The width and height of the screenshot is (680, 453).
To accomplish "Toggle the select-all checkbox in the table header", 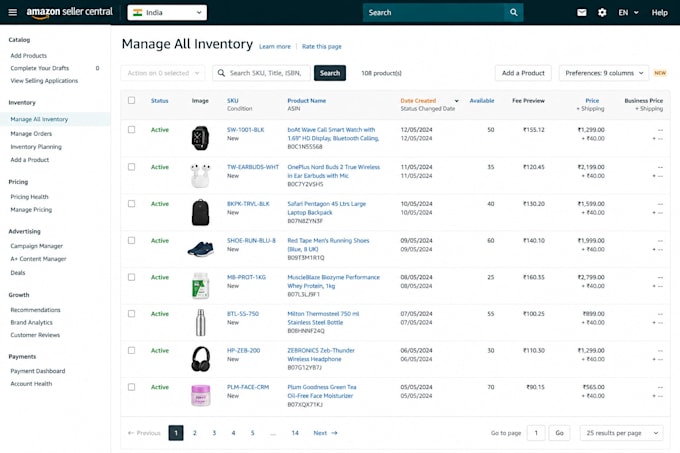I will pos(131,100).
